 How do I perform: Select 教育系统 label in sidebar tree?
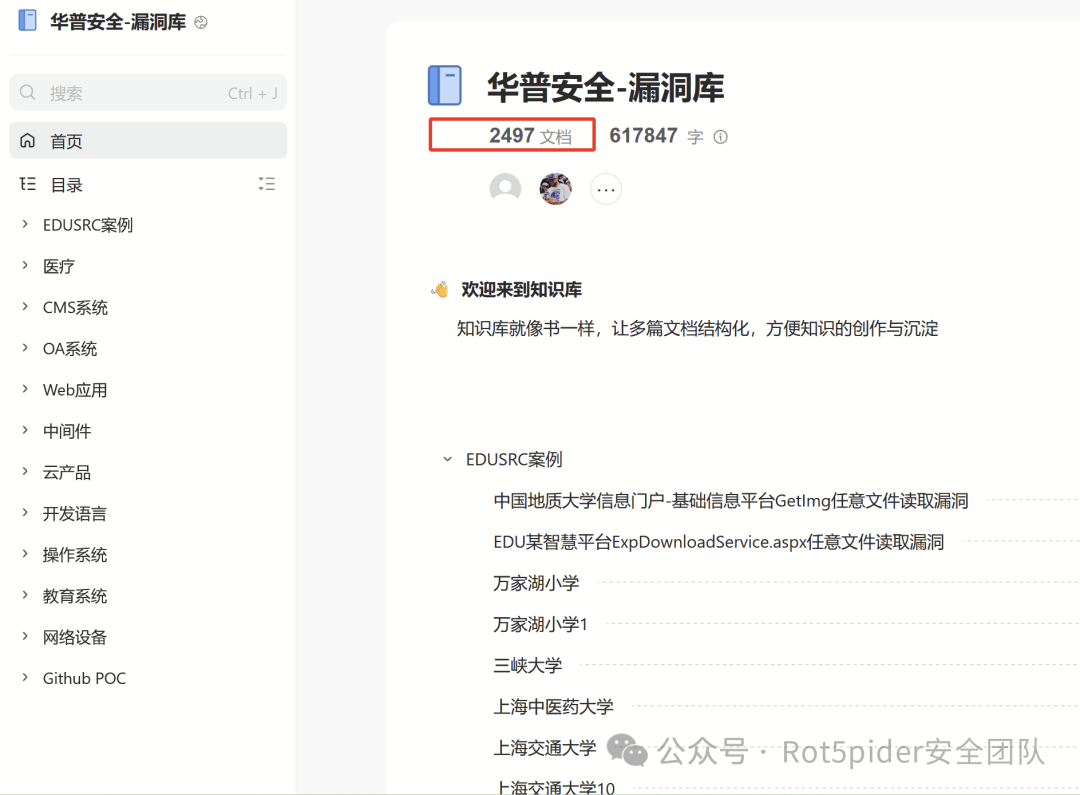(x=74, y=597)
